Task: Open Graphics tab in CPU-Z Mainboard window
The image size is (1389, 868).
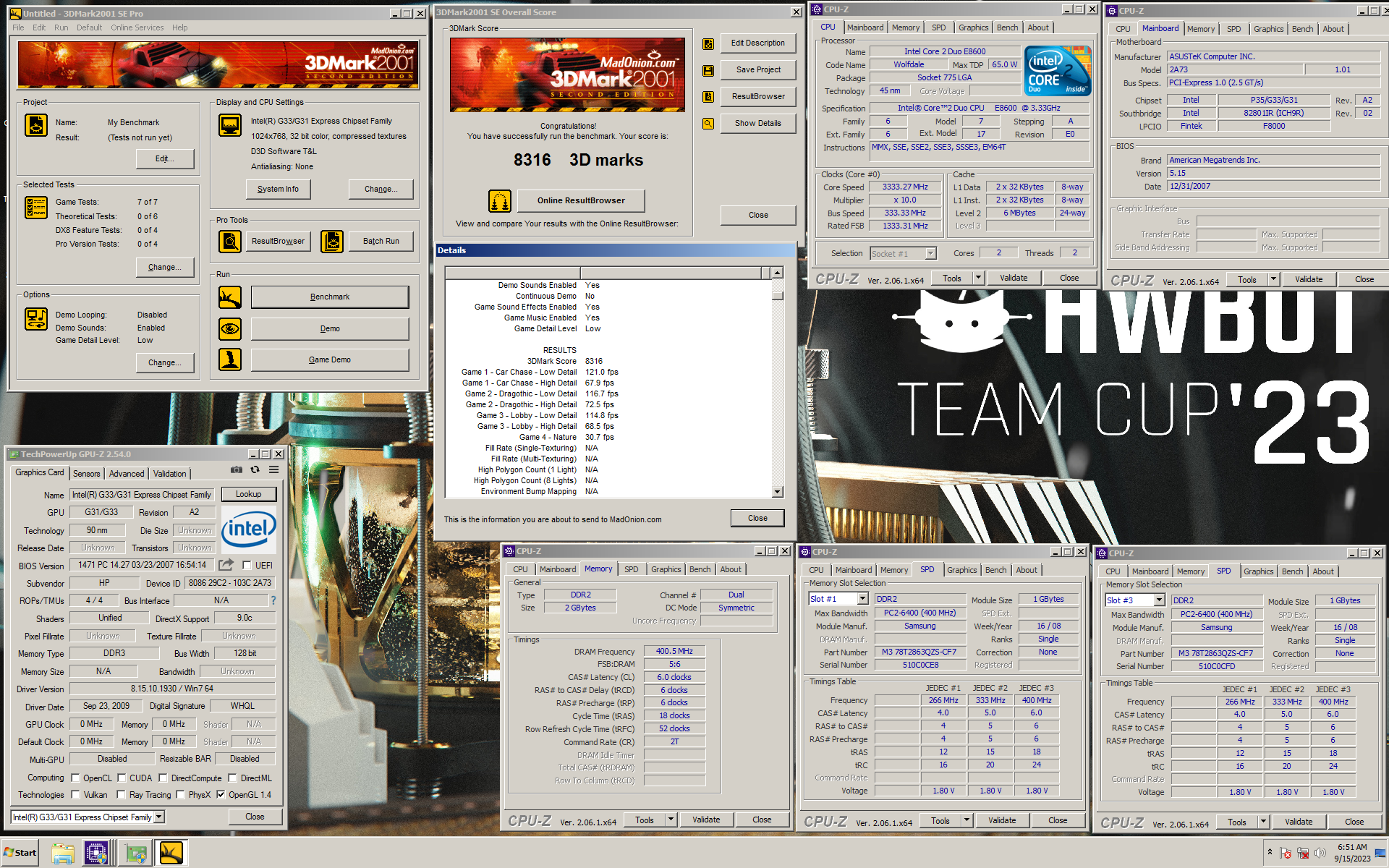Action: tap(1269, 29)
